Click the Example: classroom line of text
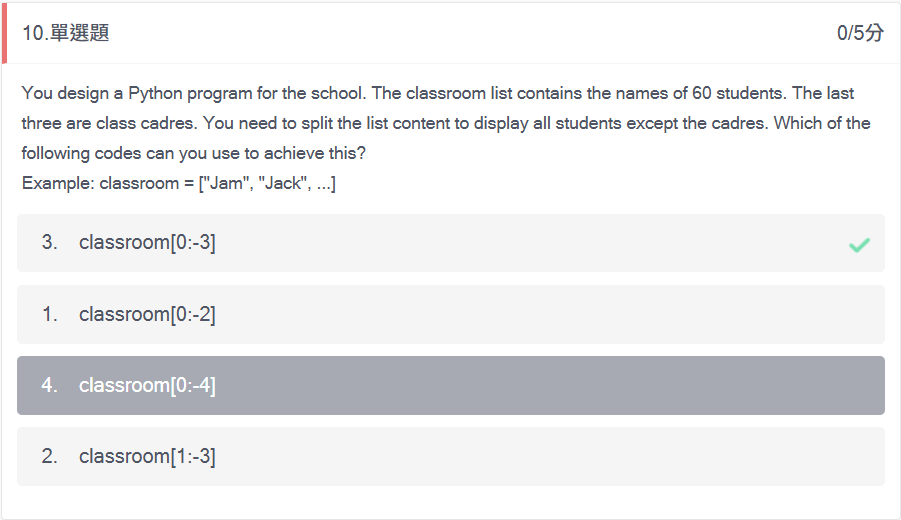The width and height of the screenshot is (901, 520). 179,183
